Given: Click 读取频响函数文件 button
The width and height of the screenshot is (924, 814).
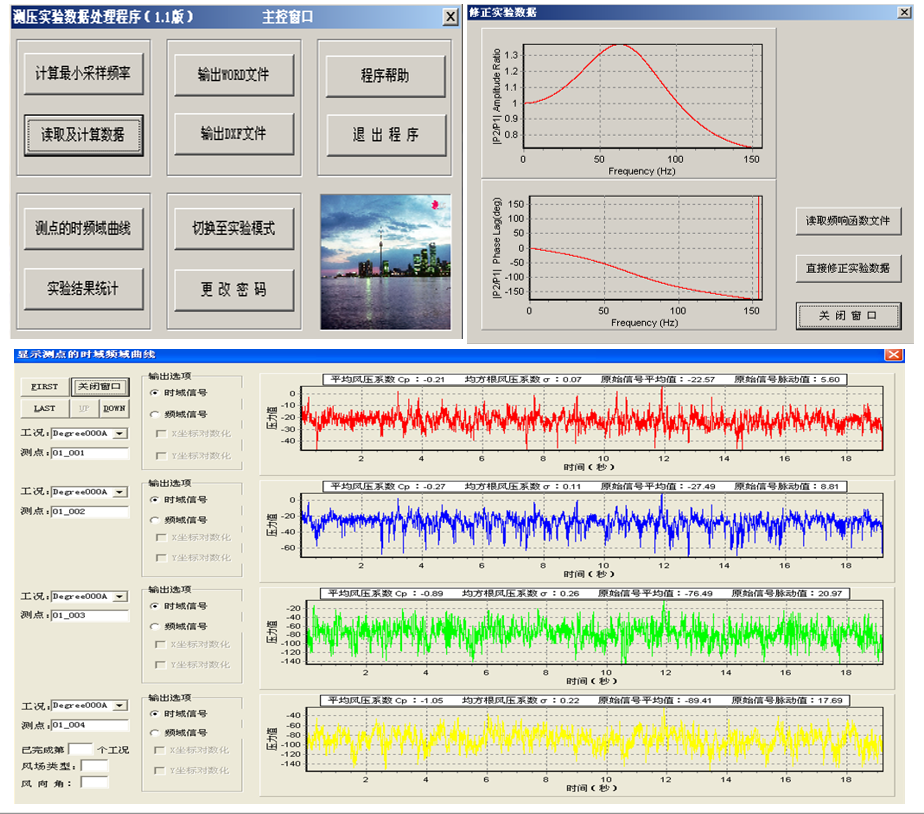Looking at the screenshot, I should click(x=848, y=220).
